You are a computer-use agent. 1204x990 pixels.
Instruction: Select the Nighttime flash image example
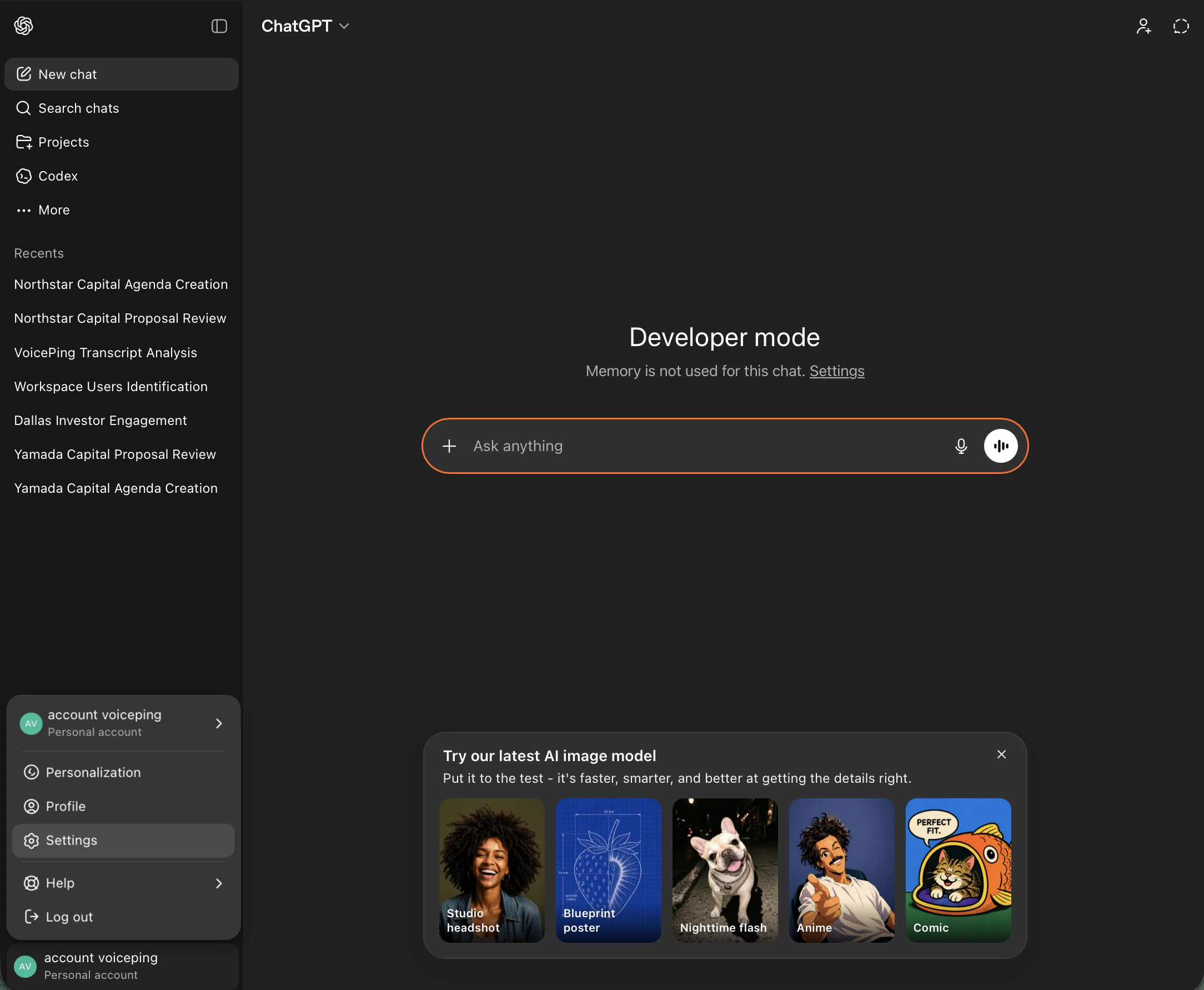point(724,871)
